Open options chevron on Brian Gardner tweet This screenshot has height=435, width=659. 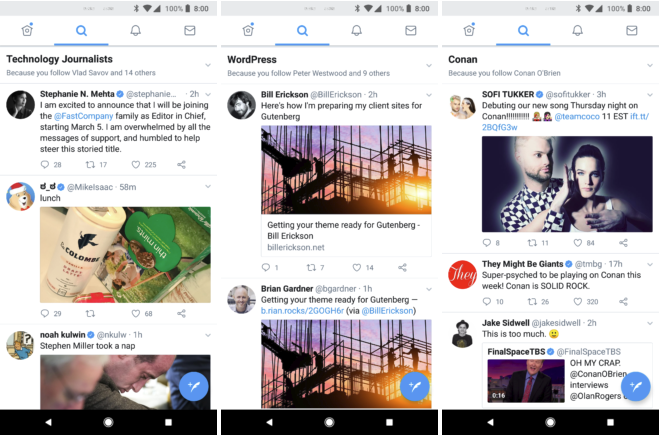pyautogui.click(x=429, y=289)
